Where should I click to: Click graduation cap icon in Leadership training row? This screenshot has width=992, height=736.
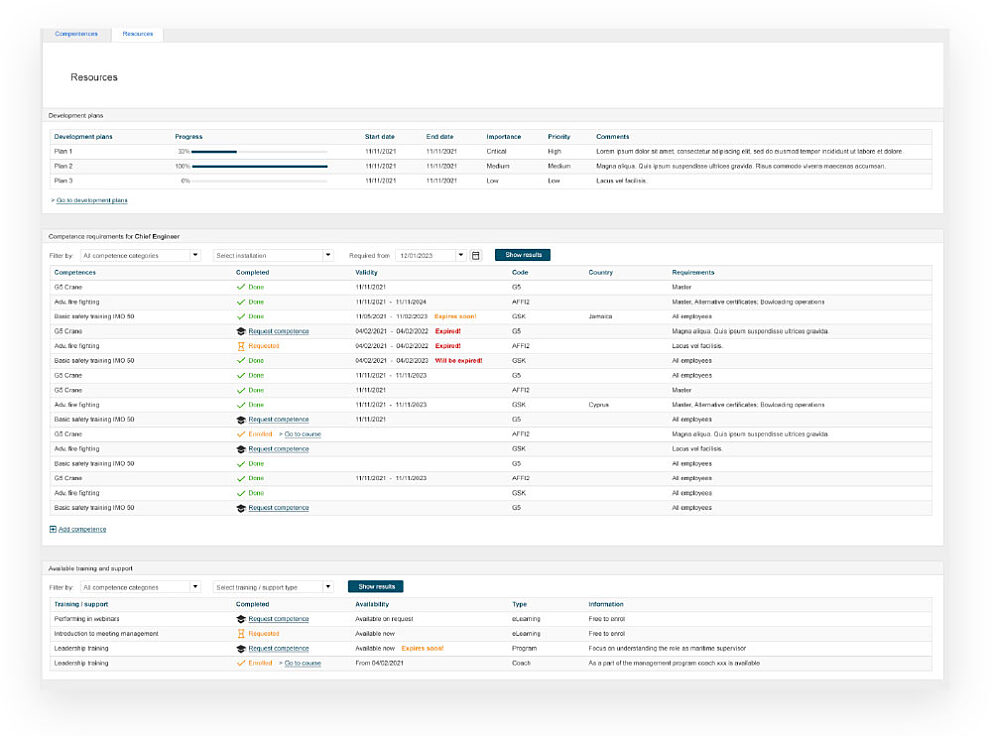click(x=240, y=649)
